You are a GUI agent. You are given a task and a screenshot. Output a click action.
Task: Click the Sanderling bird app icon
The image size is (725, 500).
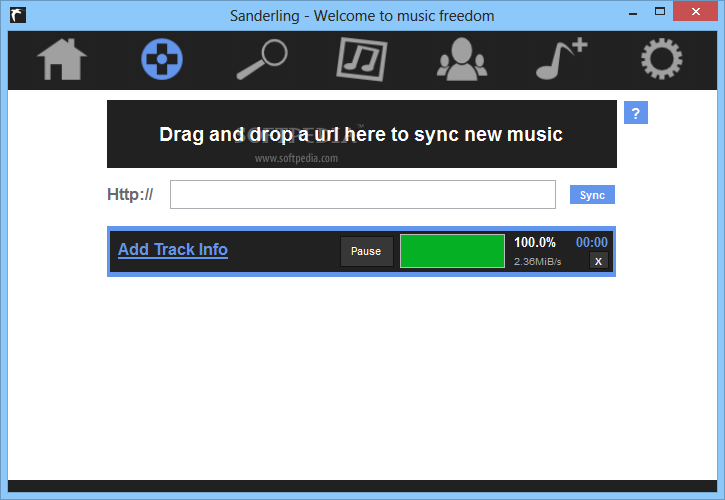pos(18,15)
